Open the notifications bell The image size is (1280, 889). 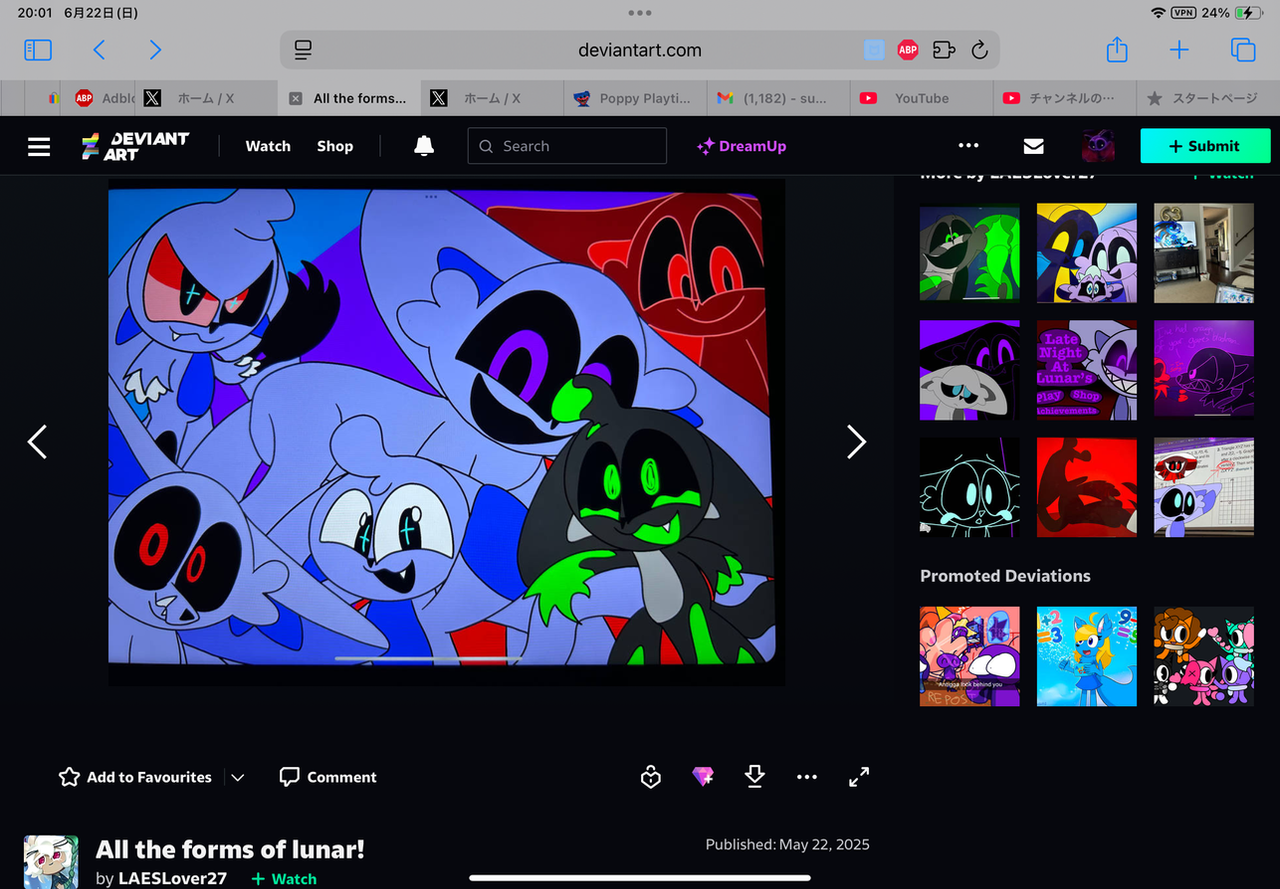coord(424,146)
